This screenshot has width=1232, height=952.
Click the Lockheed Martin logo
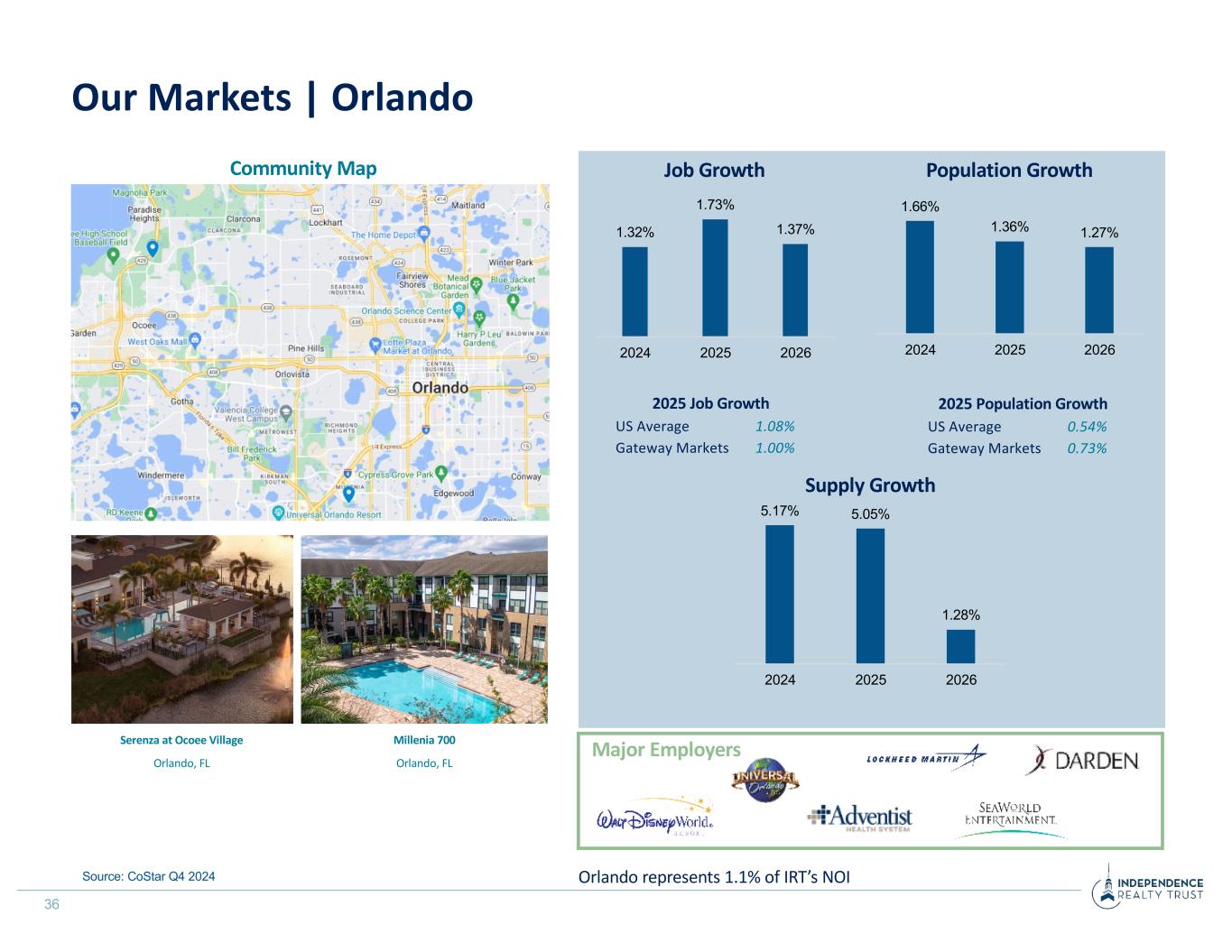tap(926, 757)
